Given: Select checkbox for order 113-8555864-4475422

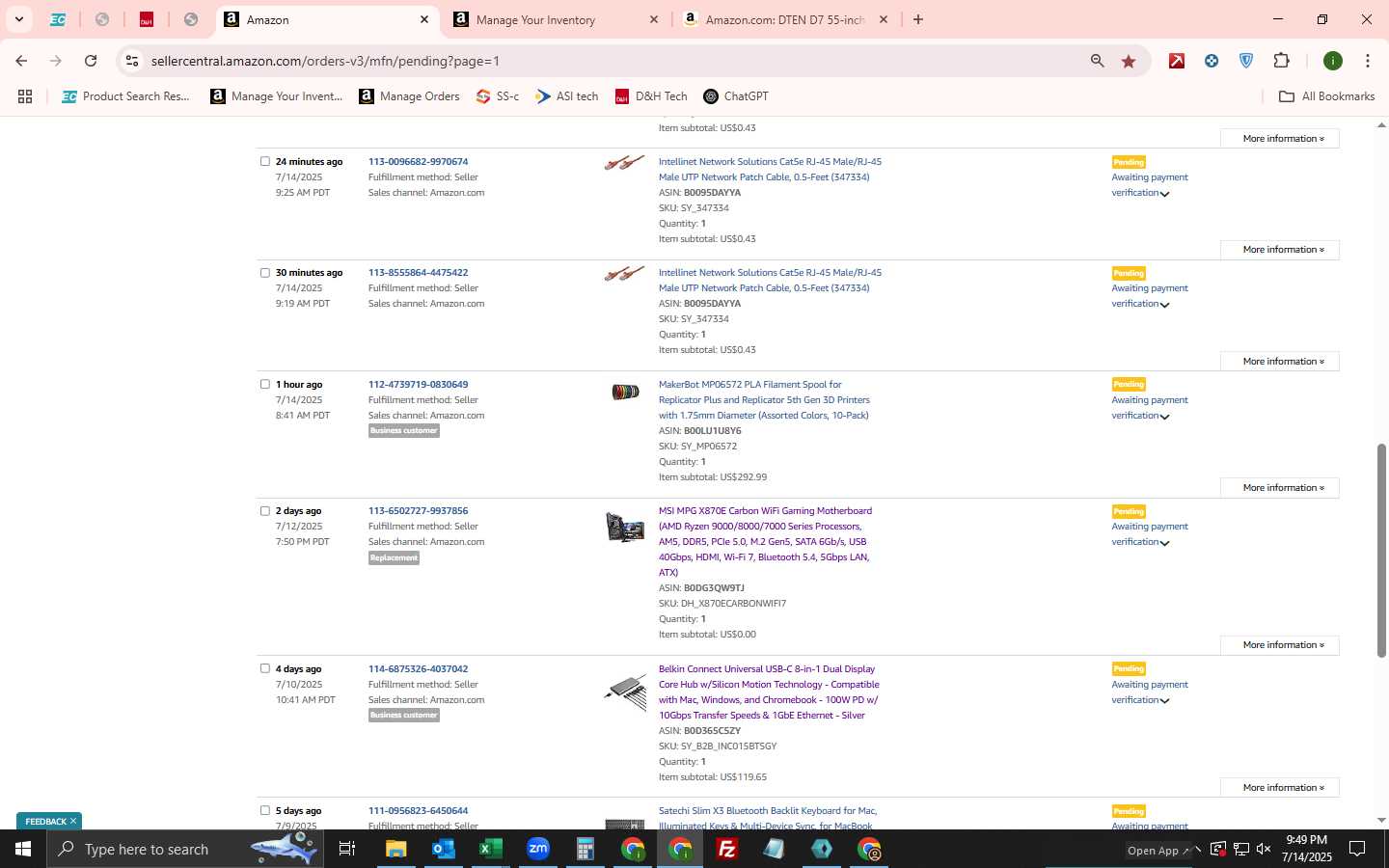Looking at the screenshot, I should coord(265,272).
